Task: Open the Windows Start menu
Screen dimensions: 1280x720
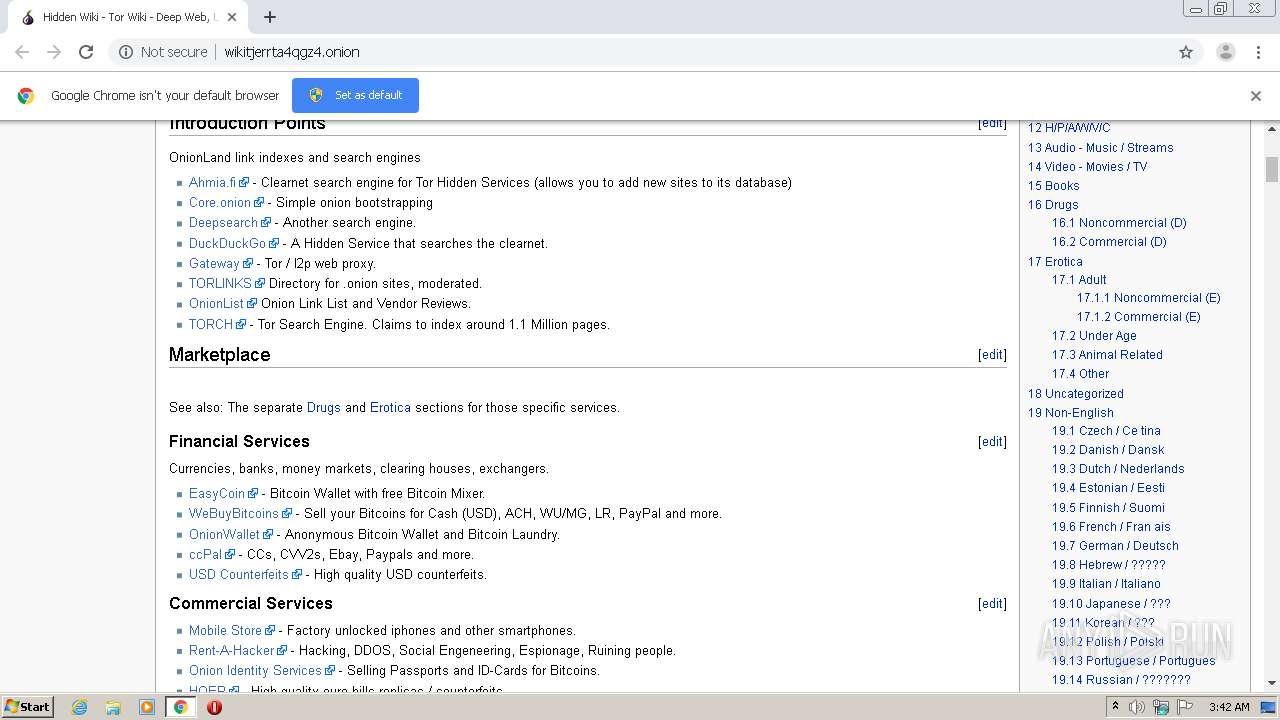Action: click(27, 707)
